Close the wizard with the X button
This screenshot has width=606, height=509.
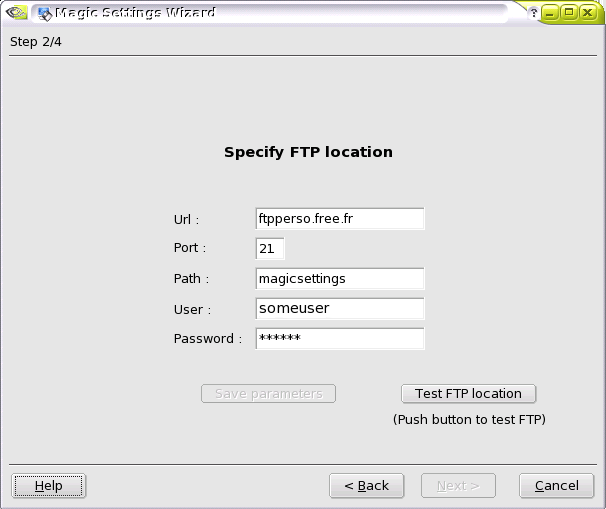[588, 13]
